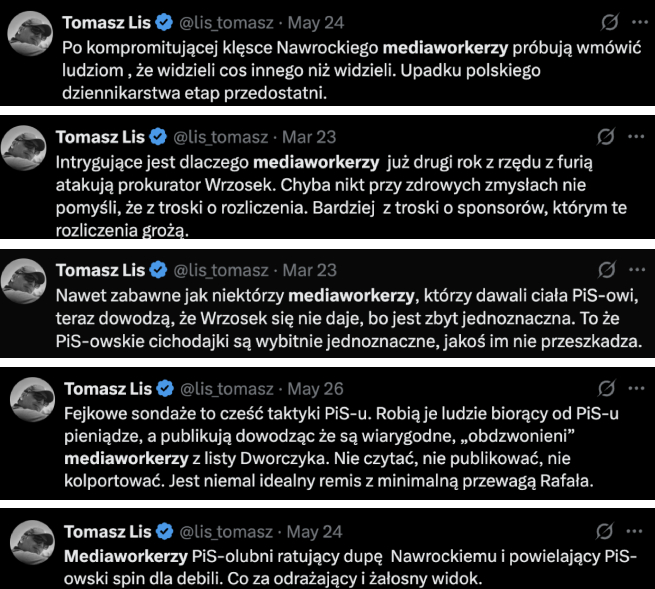This screenshot has height=589, width=655.
Task: Click the Mar 23 date on the prokurator Wrzosek tweet
Action: [309, 137]
